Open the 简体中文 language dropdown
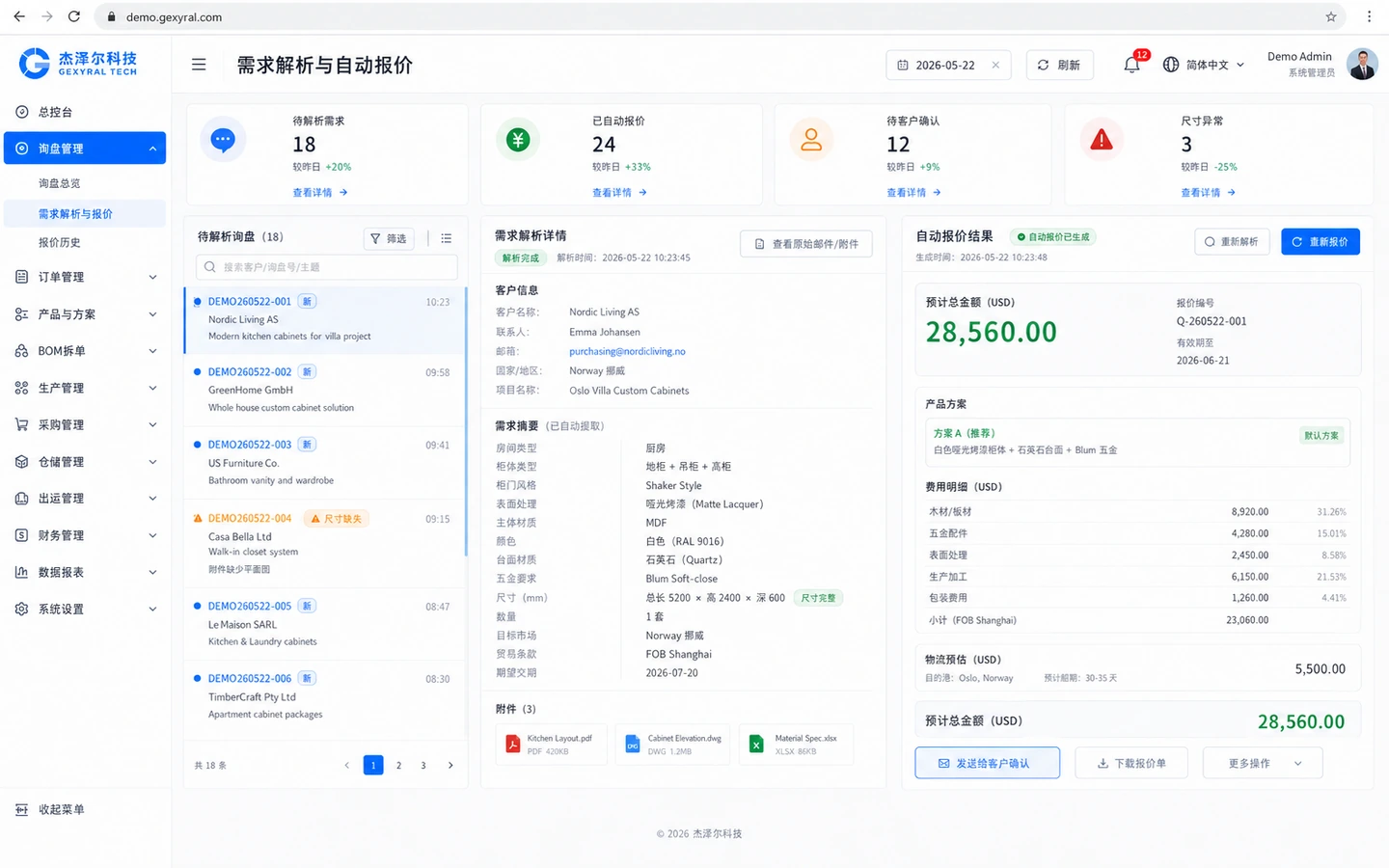This screenshot has width=1389, height=868. coord(1204,65)
